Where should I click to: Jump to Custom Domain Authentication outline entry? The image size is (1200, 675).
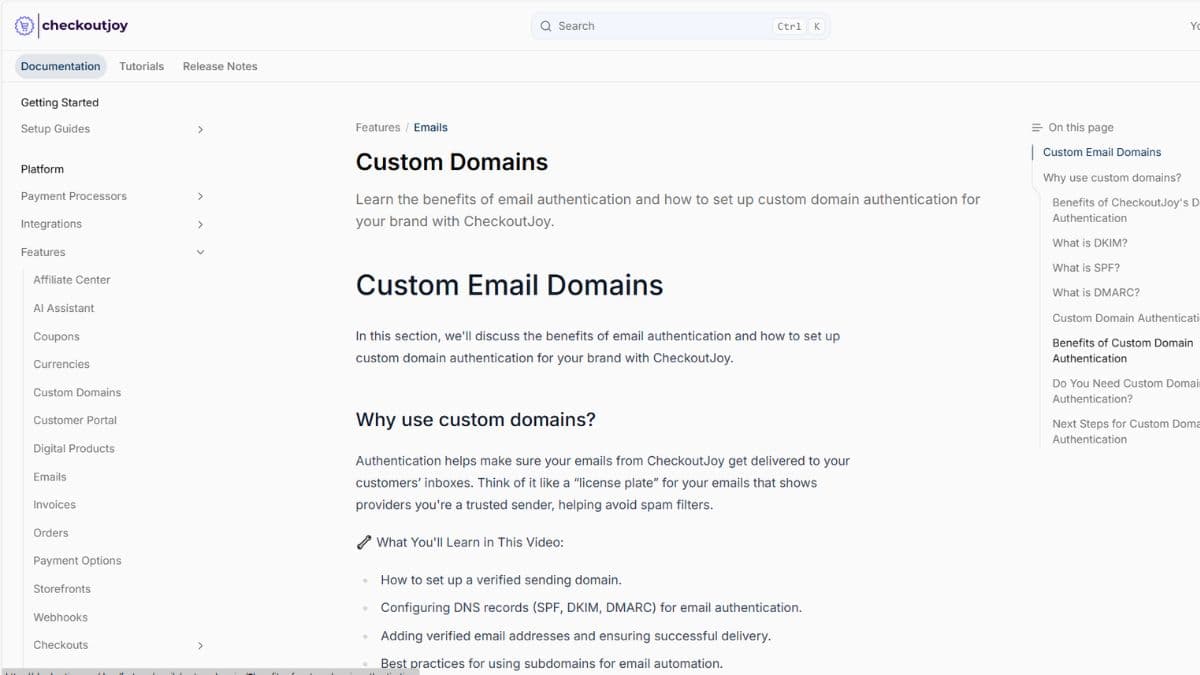click(1126, 318)
